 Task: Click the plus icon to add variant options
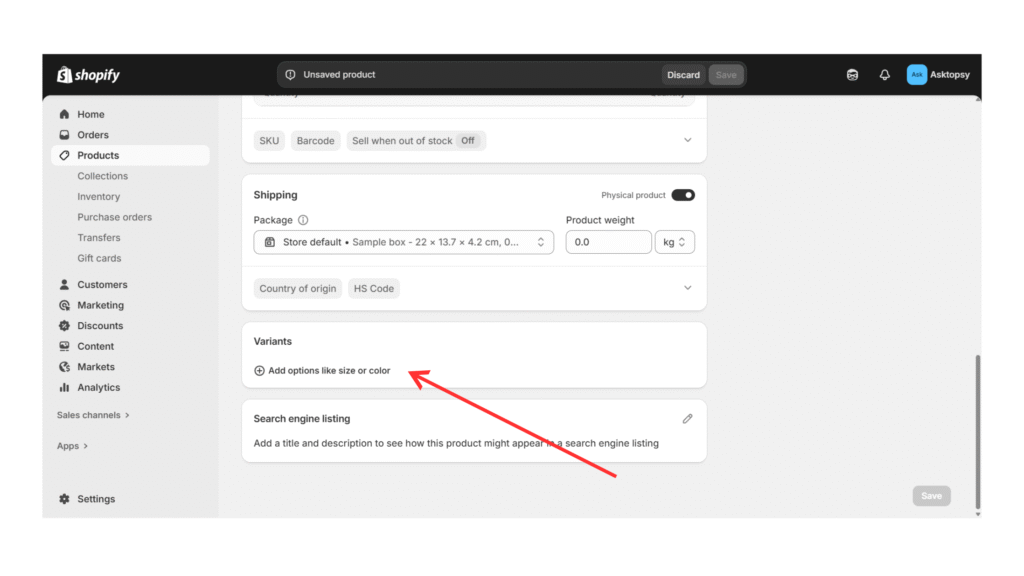click(x=260, y=371)
